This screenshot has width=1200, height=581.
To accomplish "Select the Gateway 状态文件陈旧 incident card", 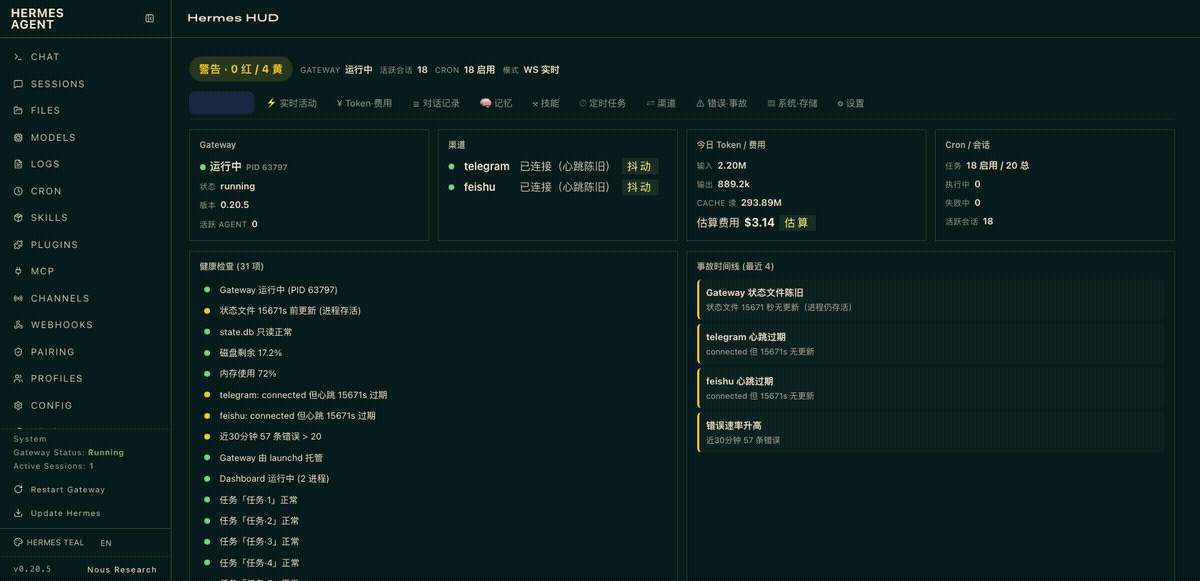I will pos(930,299).
